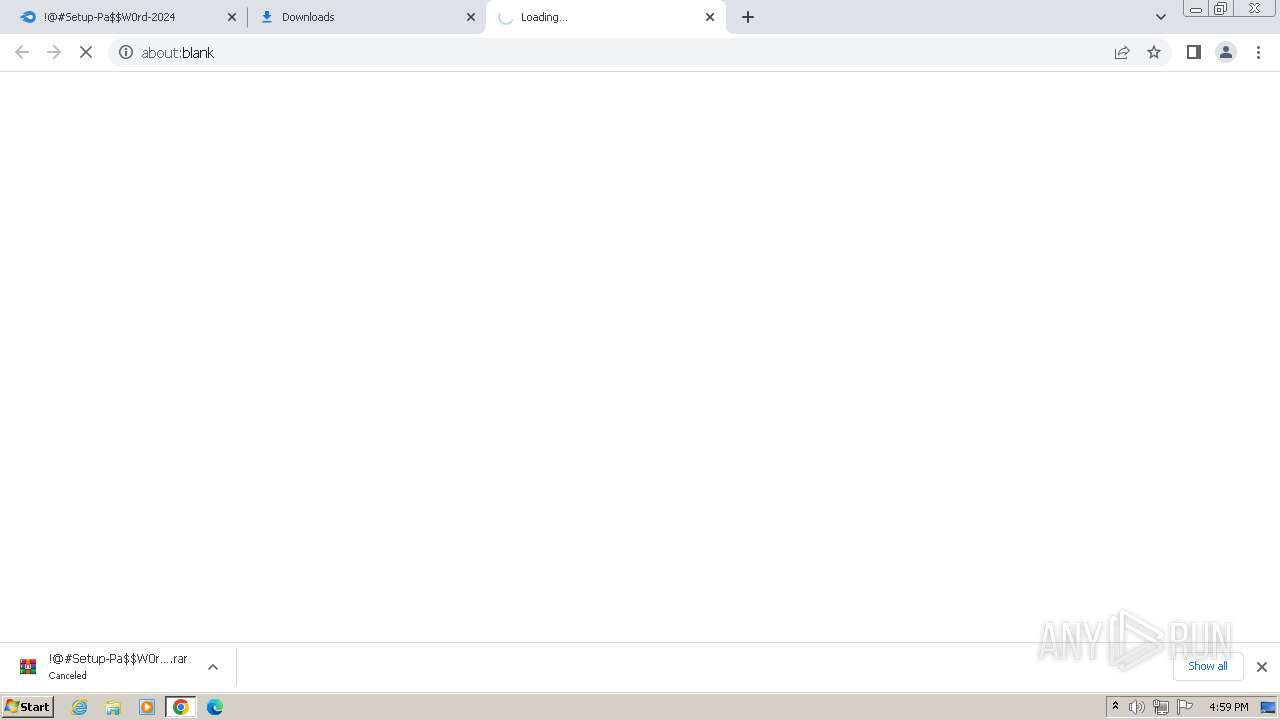Viewport: 1280px width, 720px height.
Task: Restore down the Chrome window
Action: [1221, 9]
